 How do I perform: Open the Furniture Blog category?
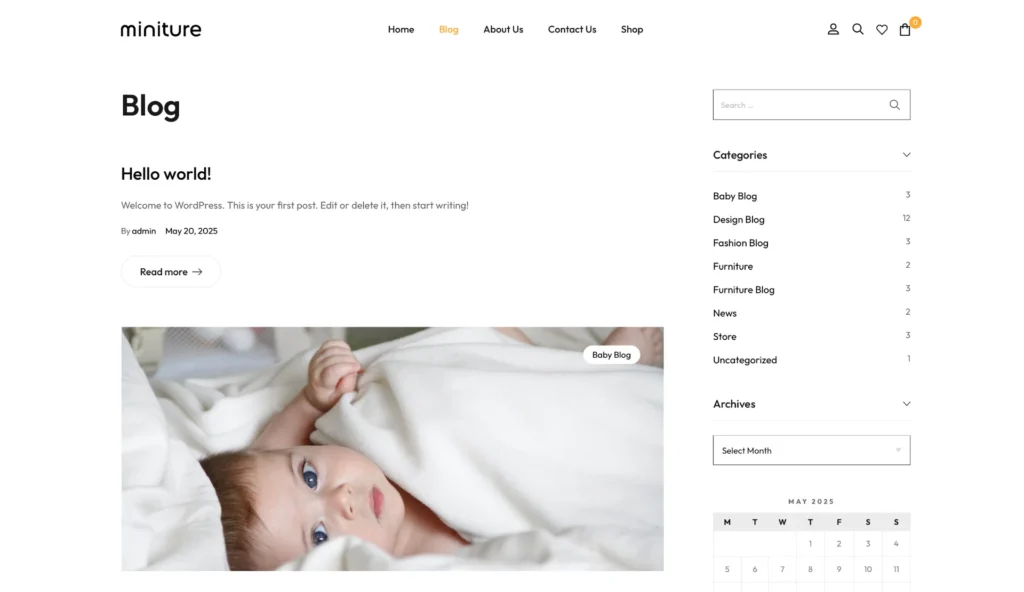[744, 289]
